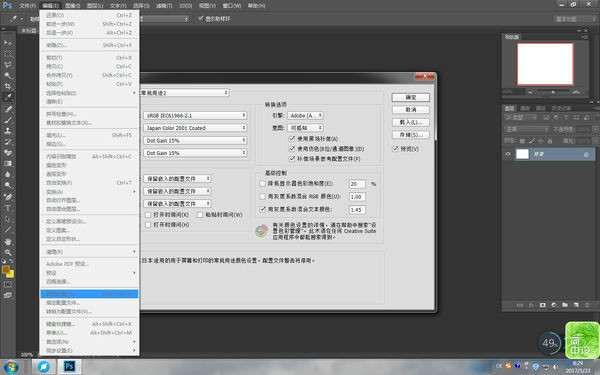Click the 存储(S)... button
The image size is (600, 375).
(411, 135)
